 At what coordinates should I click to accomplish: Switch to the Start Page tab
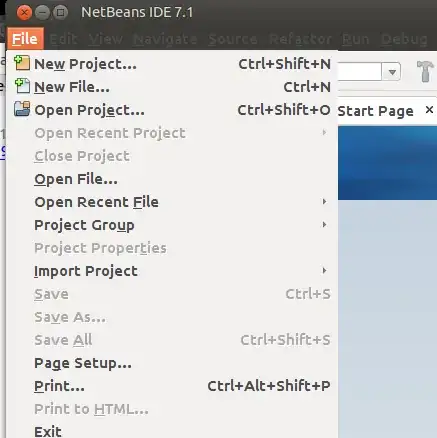(376, 111)
